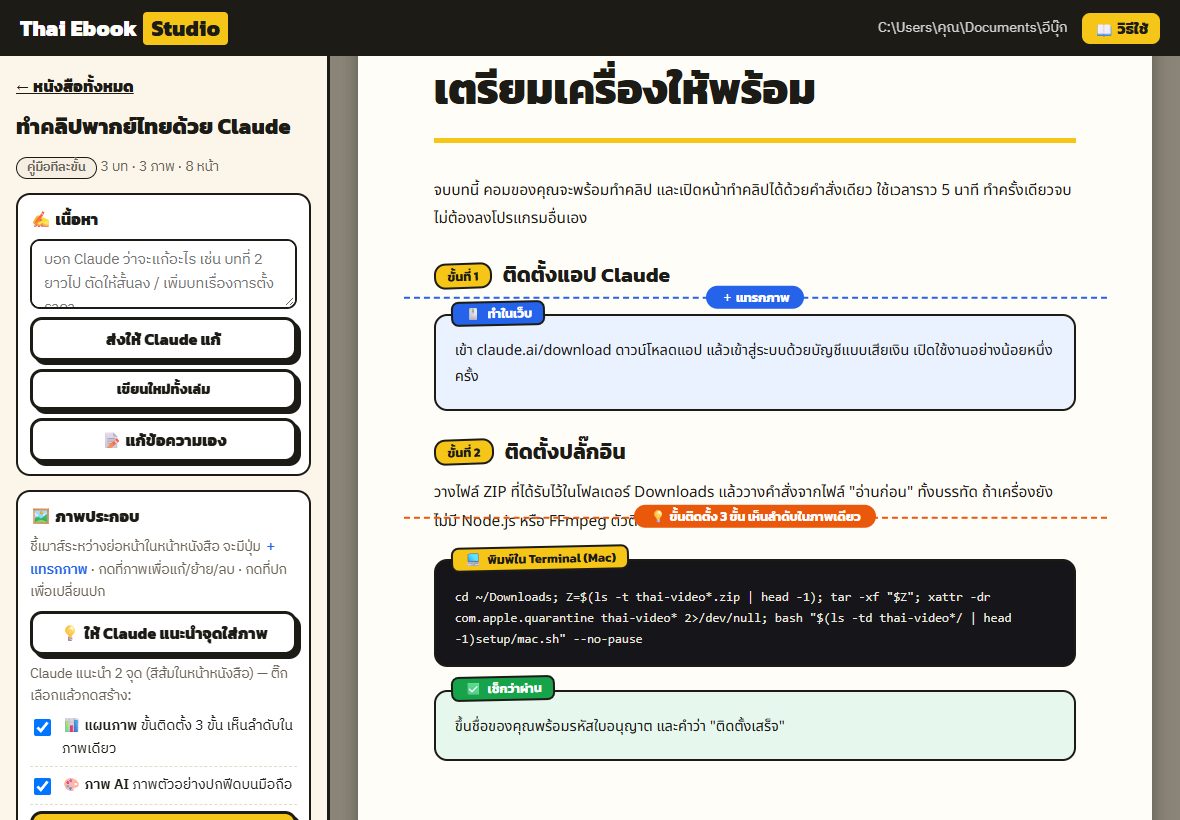Click the + แทรกภาพ link in sidebar help text
The width and height of the screenshot is (1180, 820).
click(153, 557)
